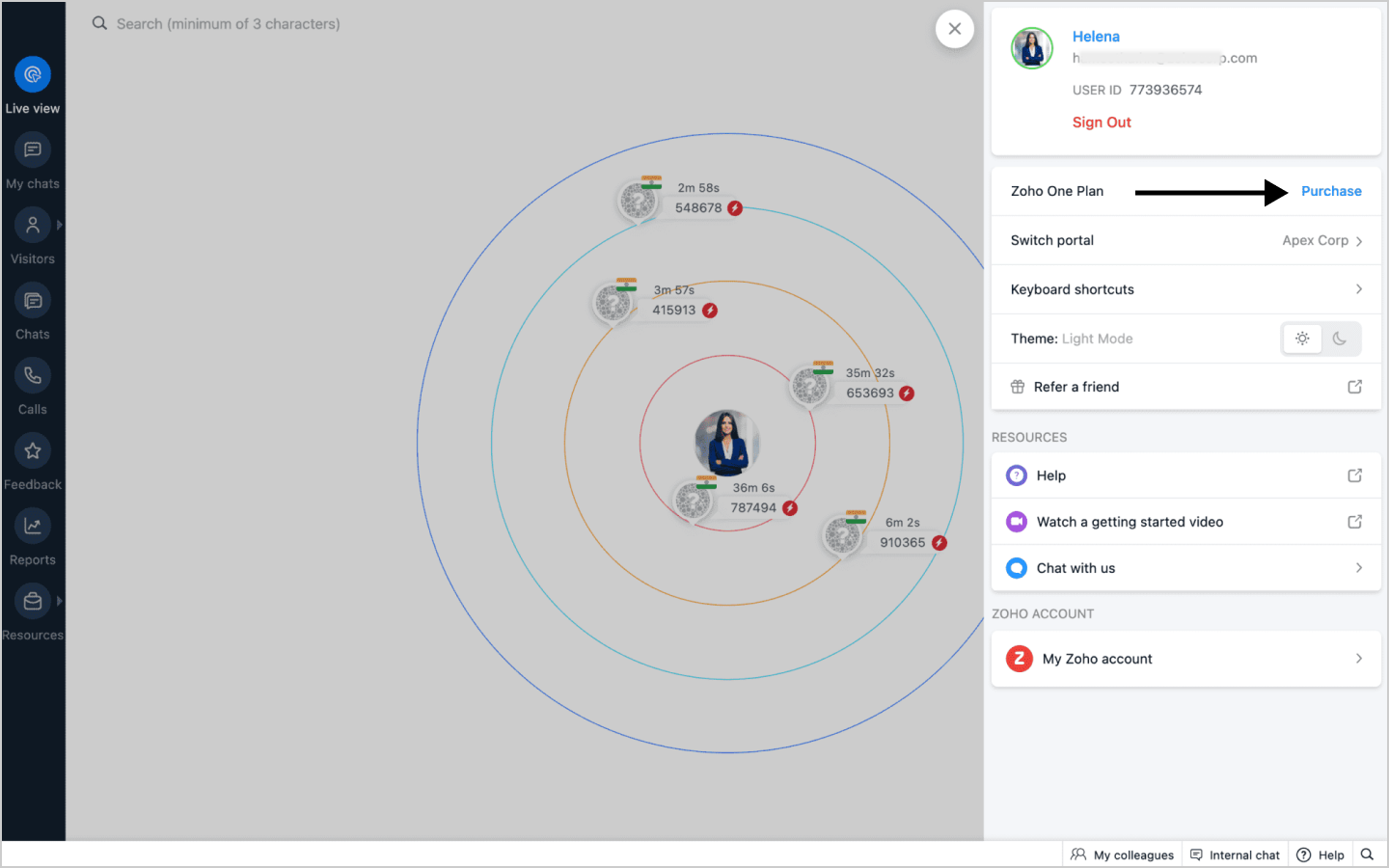This screenshot has width=1389, height=868.
Task: Click the My Zoho account Z logo
Action: tap(1020, 659)
